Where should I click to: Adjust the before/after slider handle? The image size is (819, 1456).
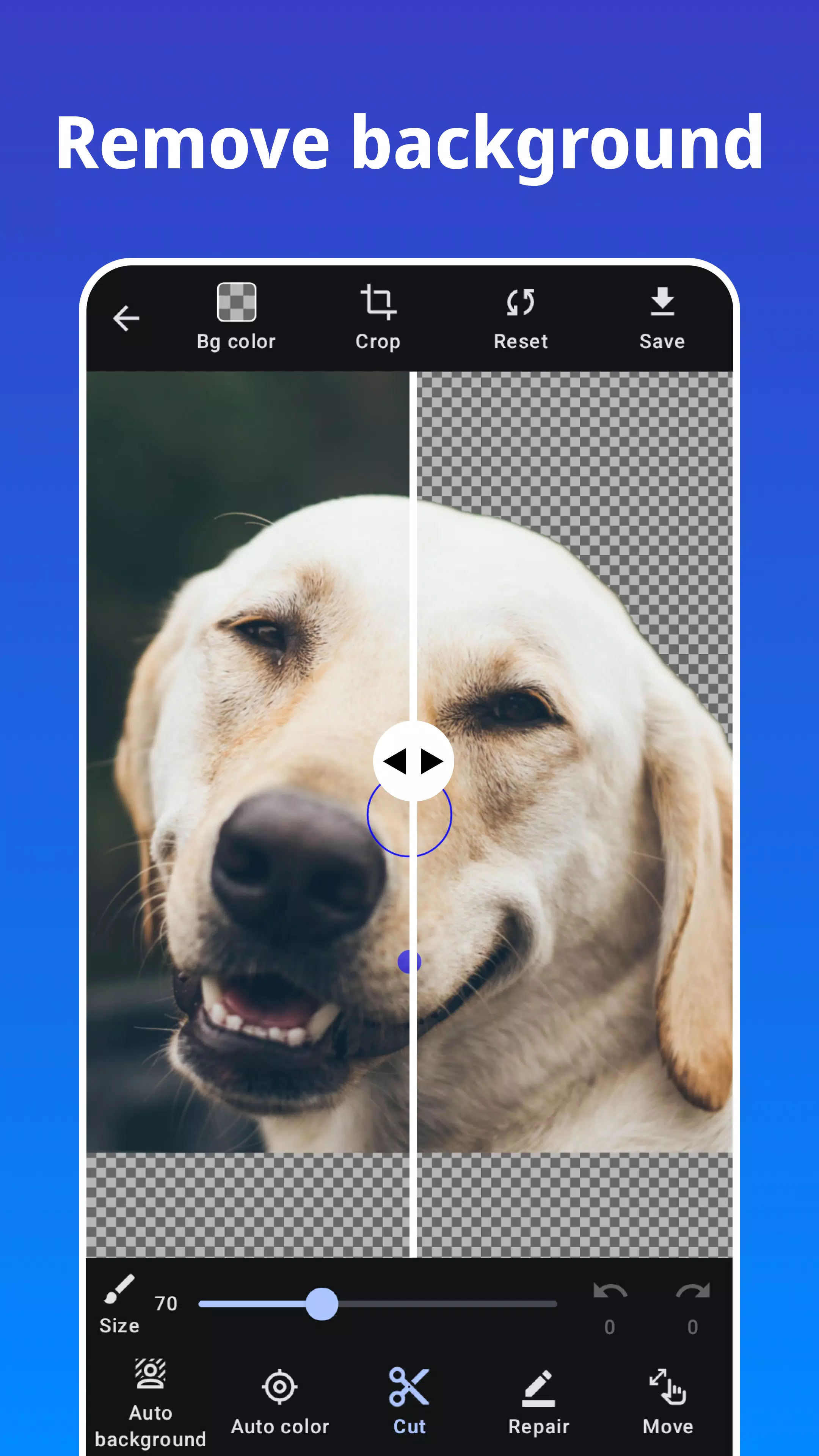click(410, 762)
